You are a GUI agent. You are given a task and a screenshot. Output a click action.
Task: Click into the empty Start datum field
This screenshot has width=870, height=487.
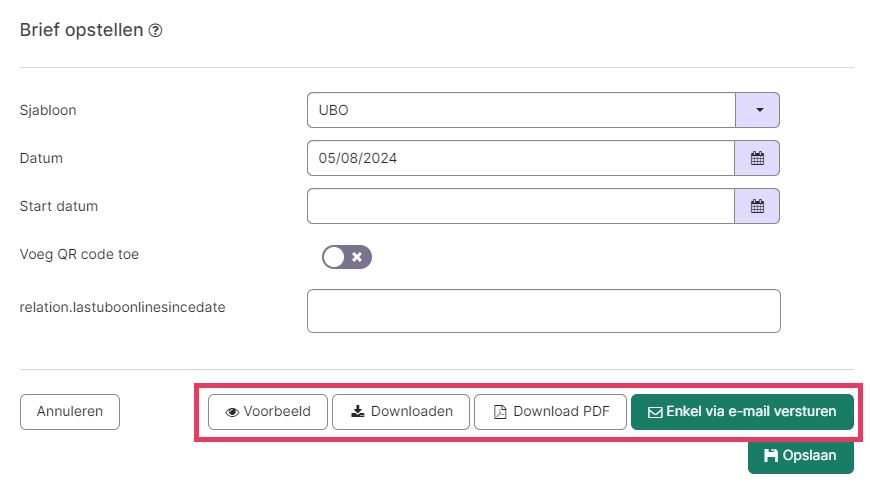(x=521, y=206)
